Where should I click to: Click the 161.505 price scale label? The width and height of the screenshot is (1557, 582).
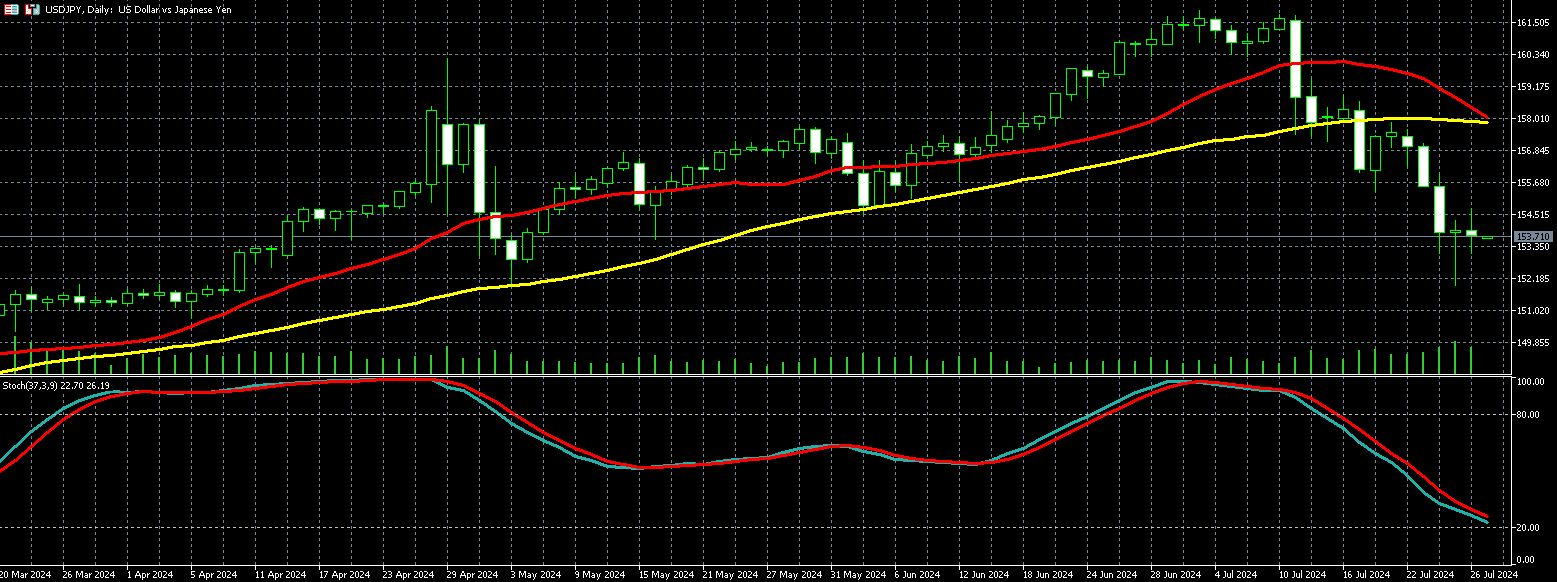point(1532,23)
